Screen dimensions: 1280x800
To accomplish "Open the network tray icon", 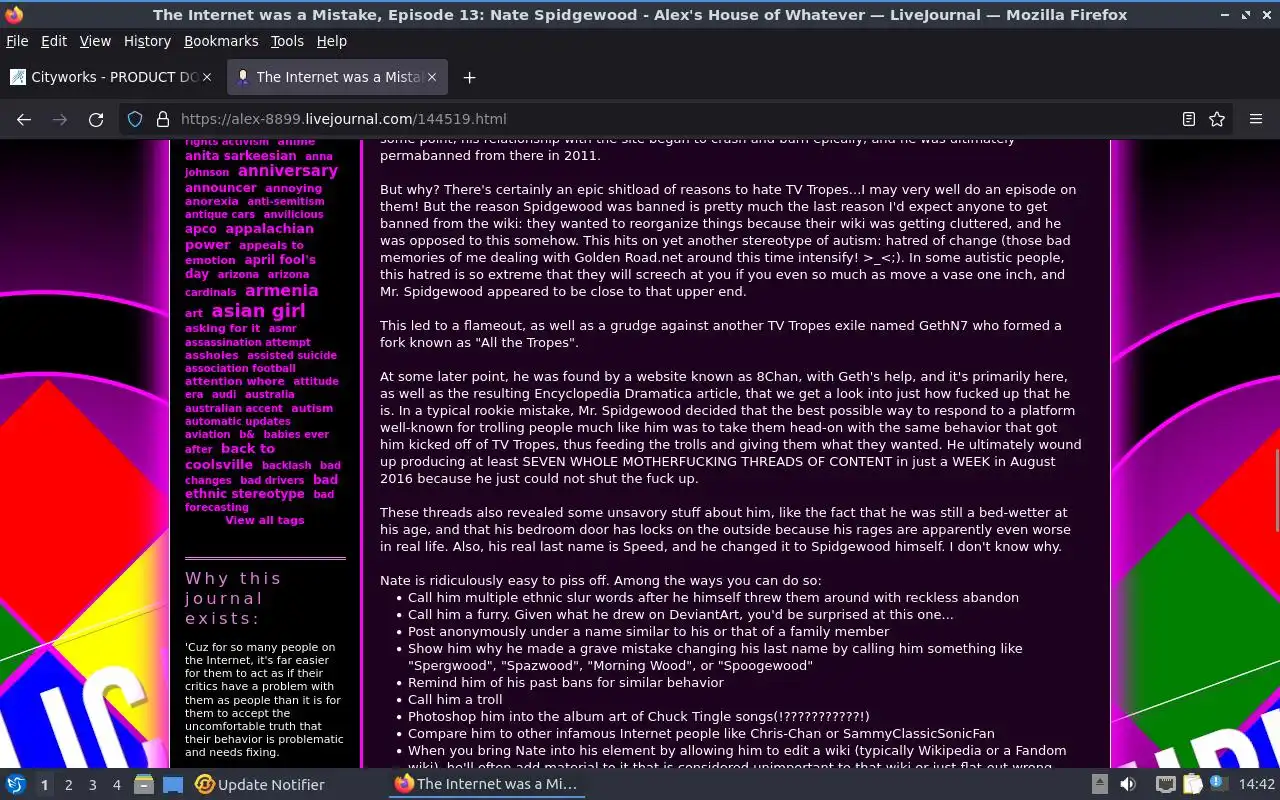I will (1166, 784).
